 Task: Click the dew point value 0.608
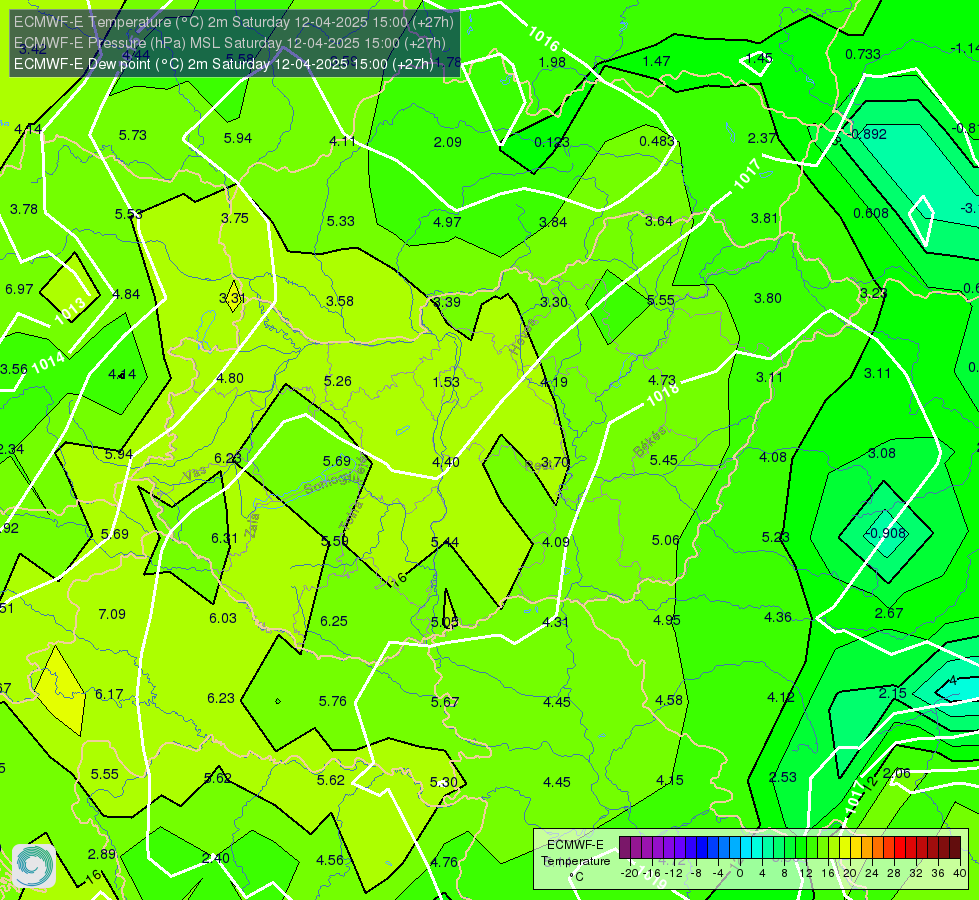tap(871, 214)
